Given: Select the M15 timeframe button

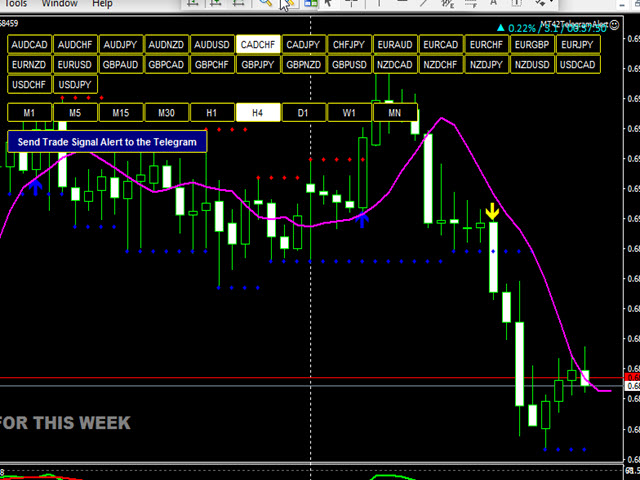Looking at the screenshot, I should tap(121, 113).
